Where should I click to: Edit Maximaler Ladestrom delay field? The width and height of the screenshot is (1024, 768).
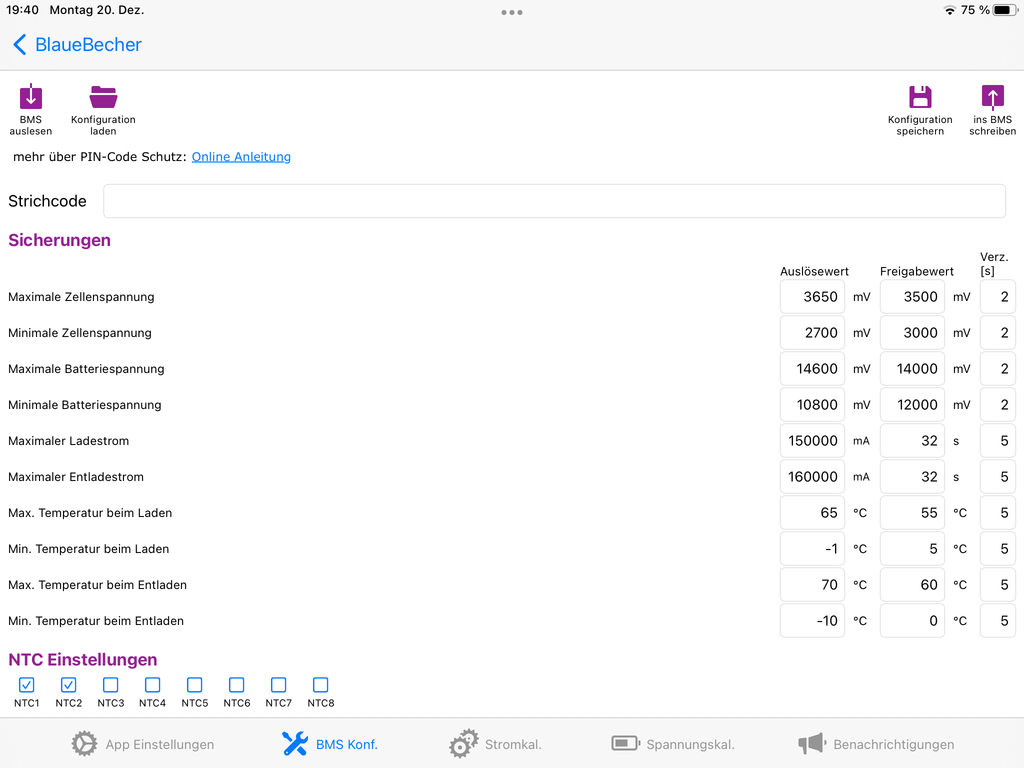pyautogui.click(x=998, y=441)
